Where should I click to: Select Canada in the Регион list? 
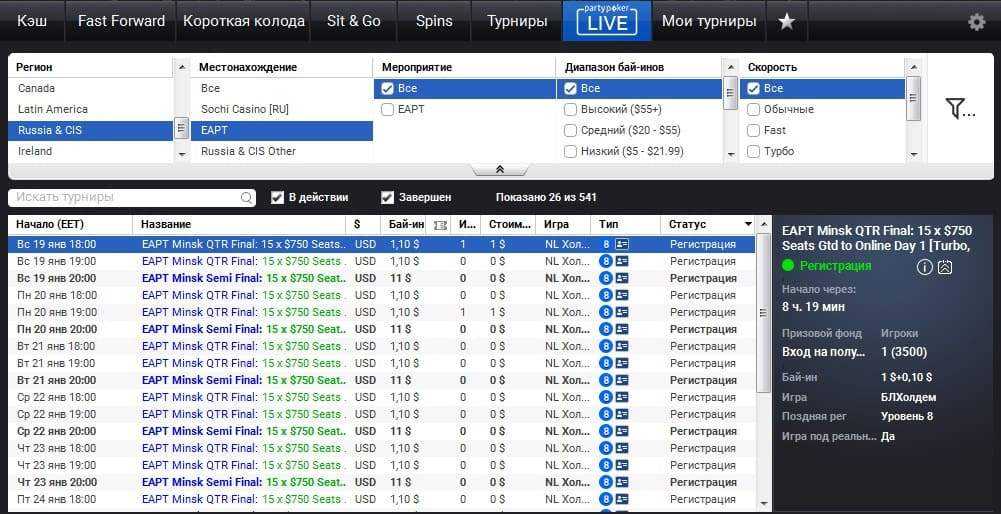click(x=91, y=89)
